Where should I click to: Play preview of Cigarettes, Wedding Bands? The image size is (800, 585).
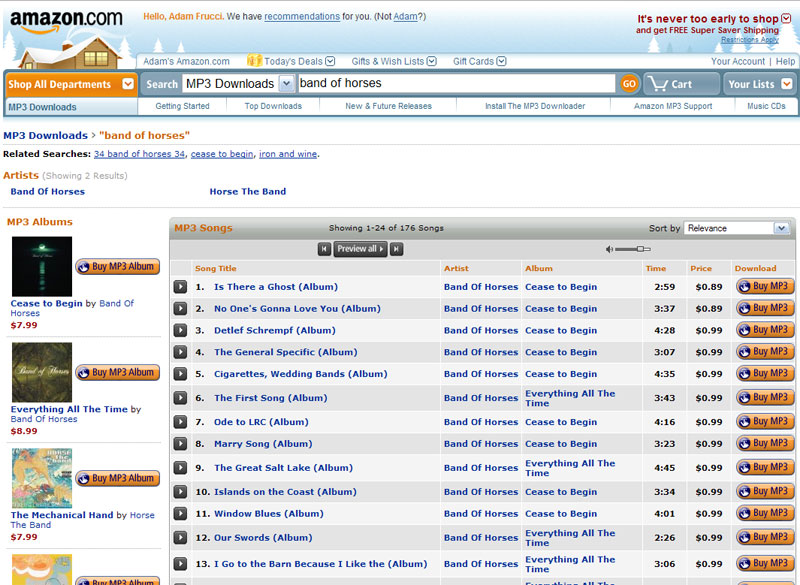point(180,374)
